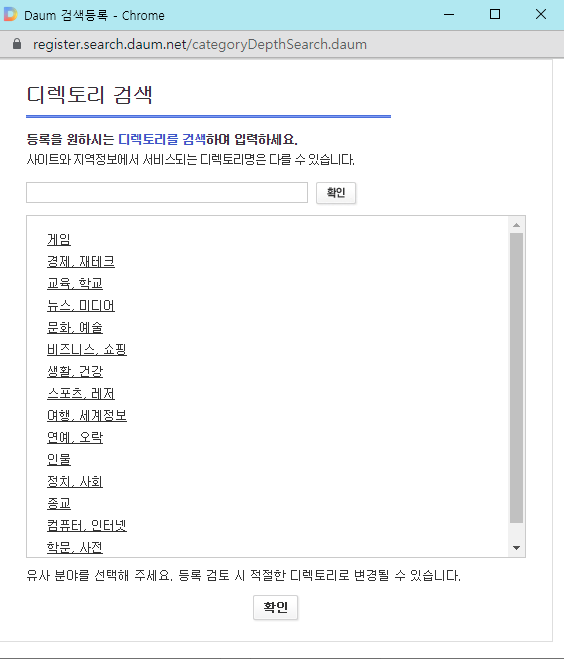Select the 학문, 사전 category
This screenshot has height=659, width=564.
click(x=75, y=547)
